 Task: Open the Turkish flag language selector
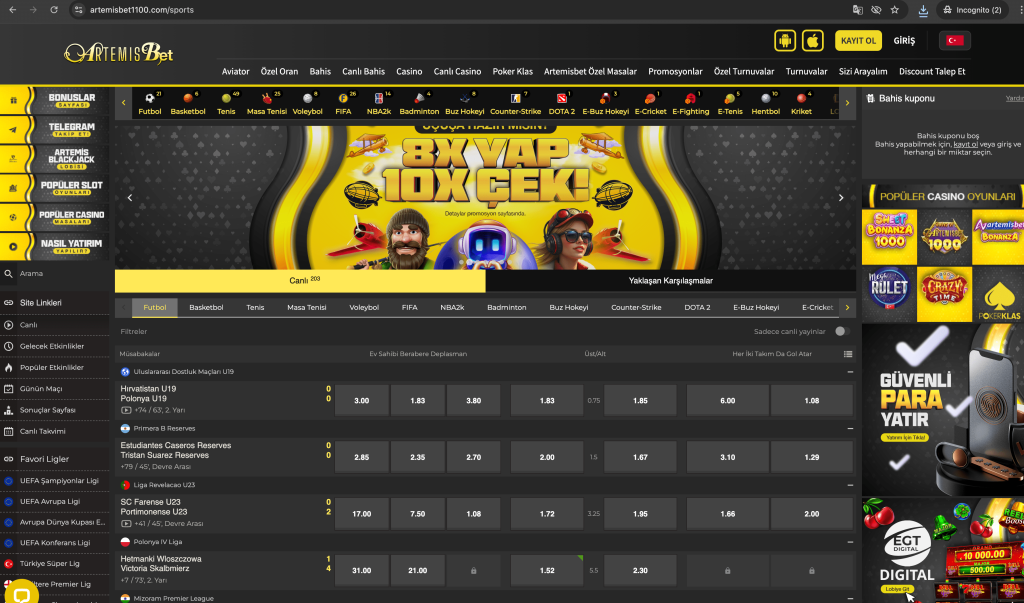[955, 41]
